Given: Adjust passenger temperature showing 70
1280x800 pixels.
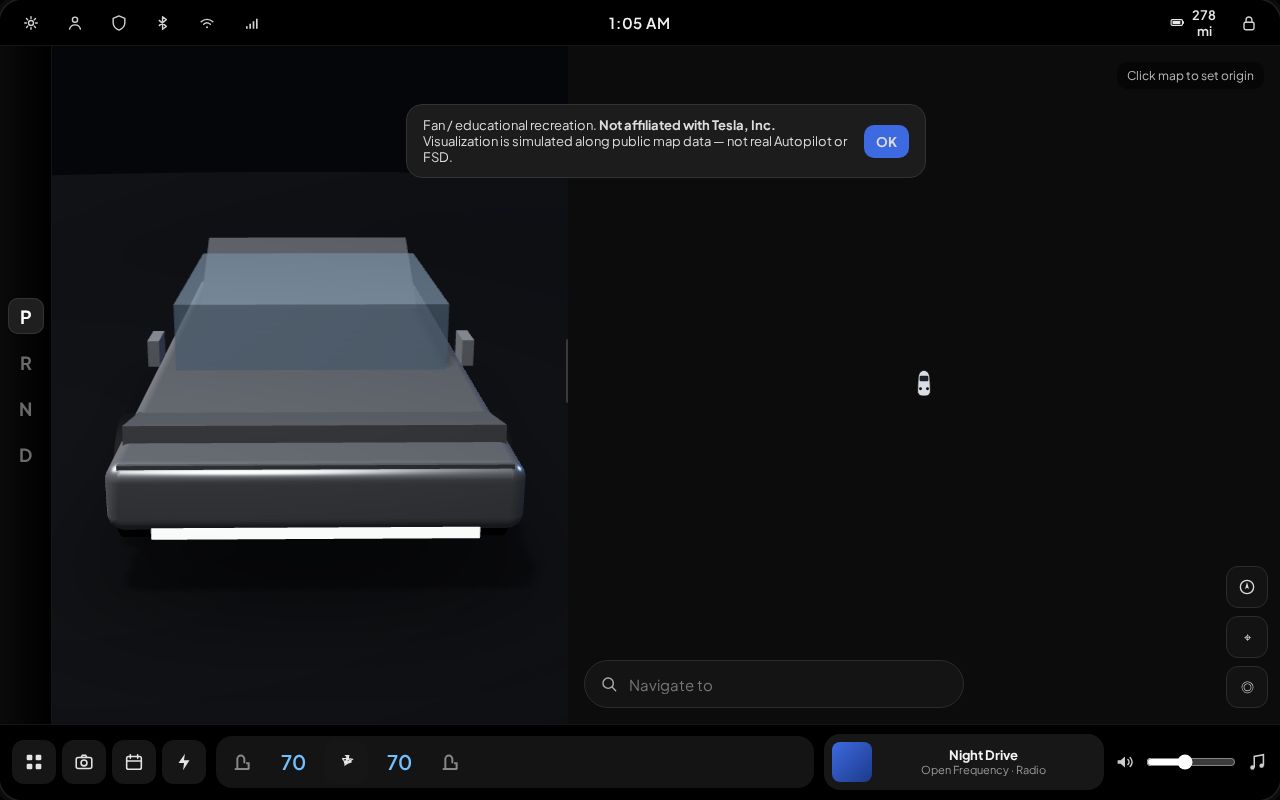Looking at the screenshot, I should coord(399,762).
